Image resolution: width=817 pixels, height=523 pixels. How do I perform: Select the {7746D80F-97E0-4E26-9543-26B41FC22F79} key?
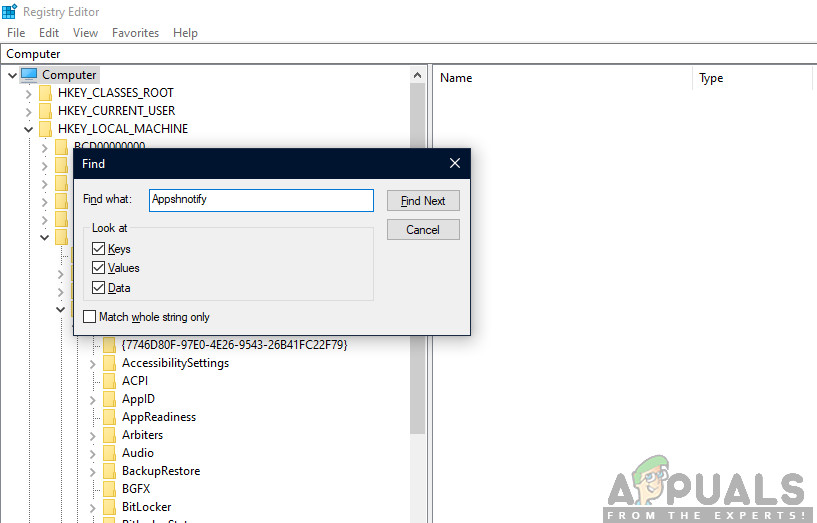click(x=234, y=345)
